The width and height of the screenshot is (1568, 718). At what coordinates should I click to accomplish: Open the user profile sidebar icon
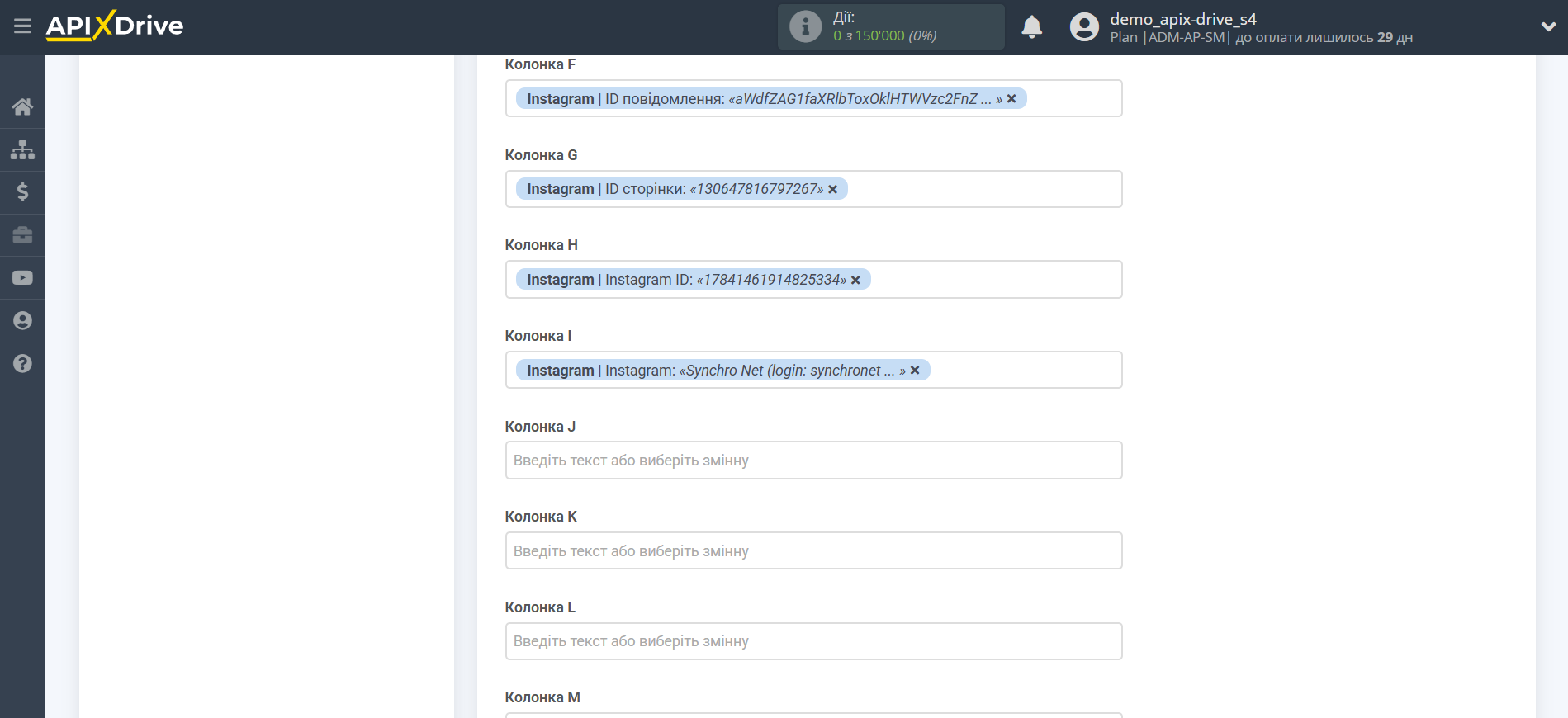pos(22,321)
